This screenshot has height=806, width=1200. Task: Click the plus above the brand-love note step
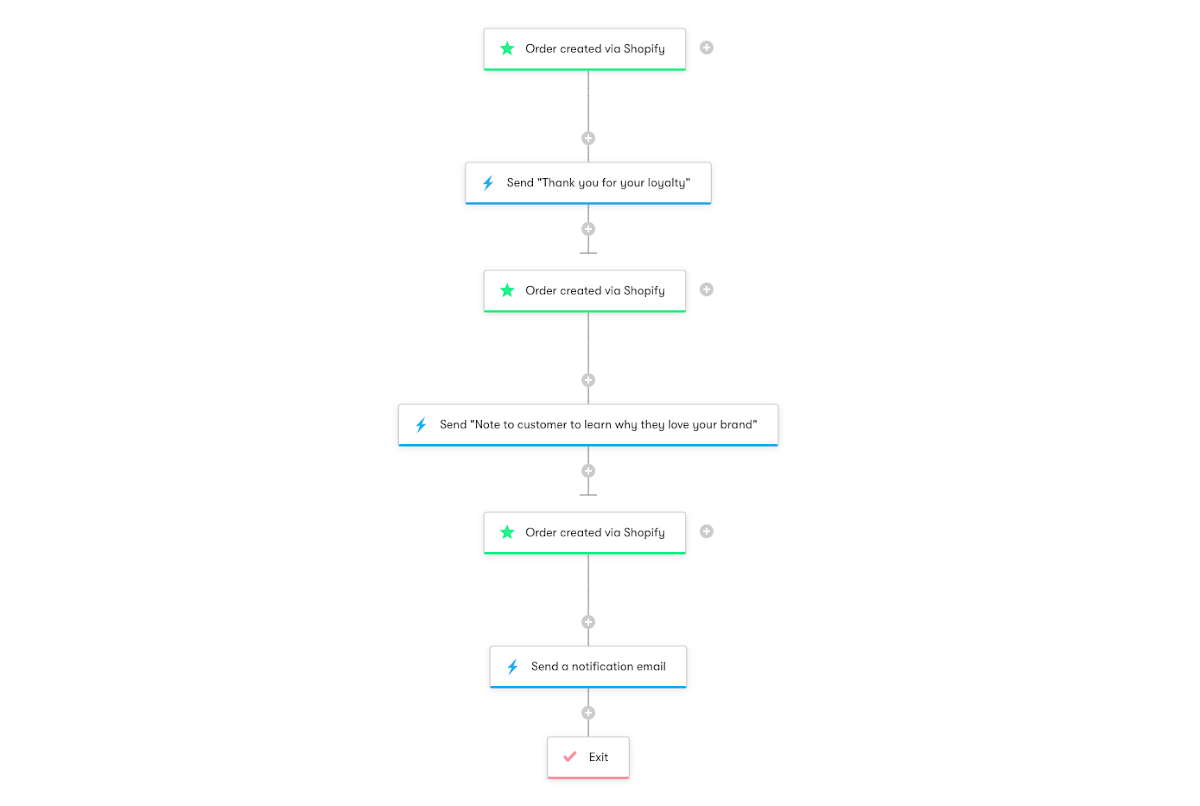588,379
